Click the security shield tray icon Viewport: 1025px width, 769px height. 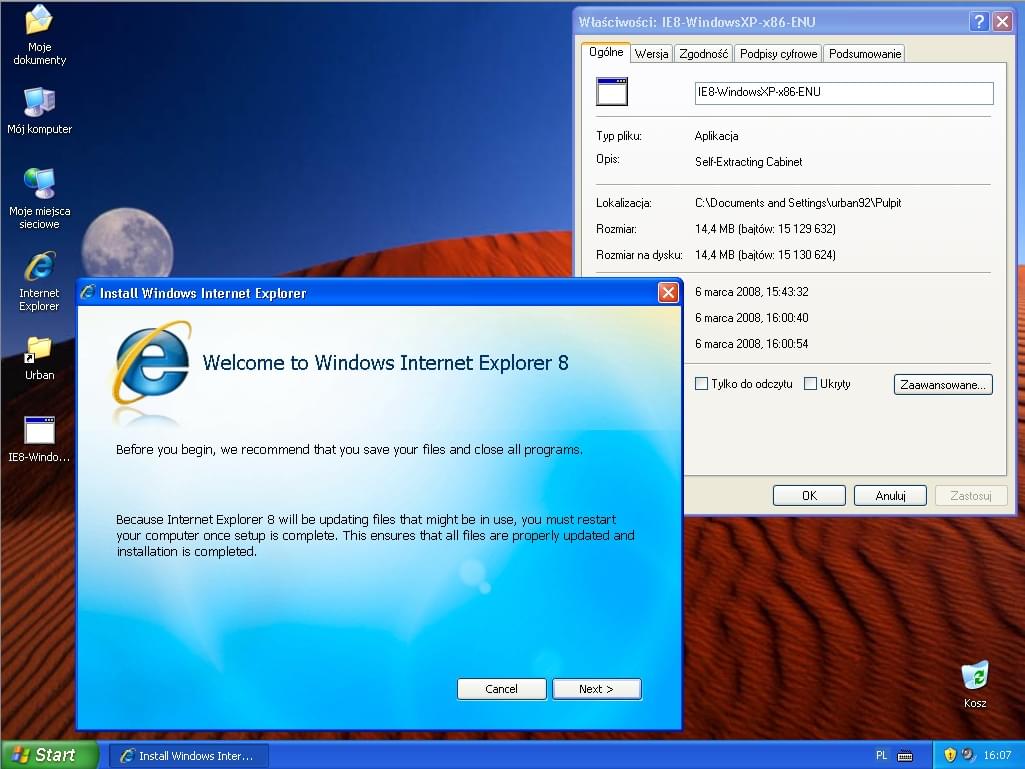950,755
